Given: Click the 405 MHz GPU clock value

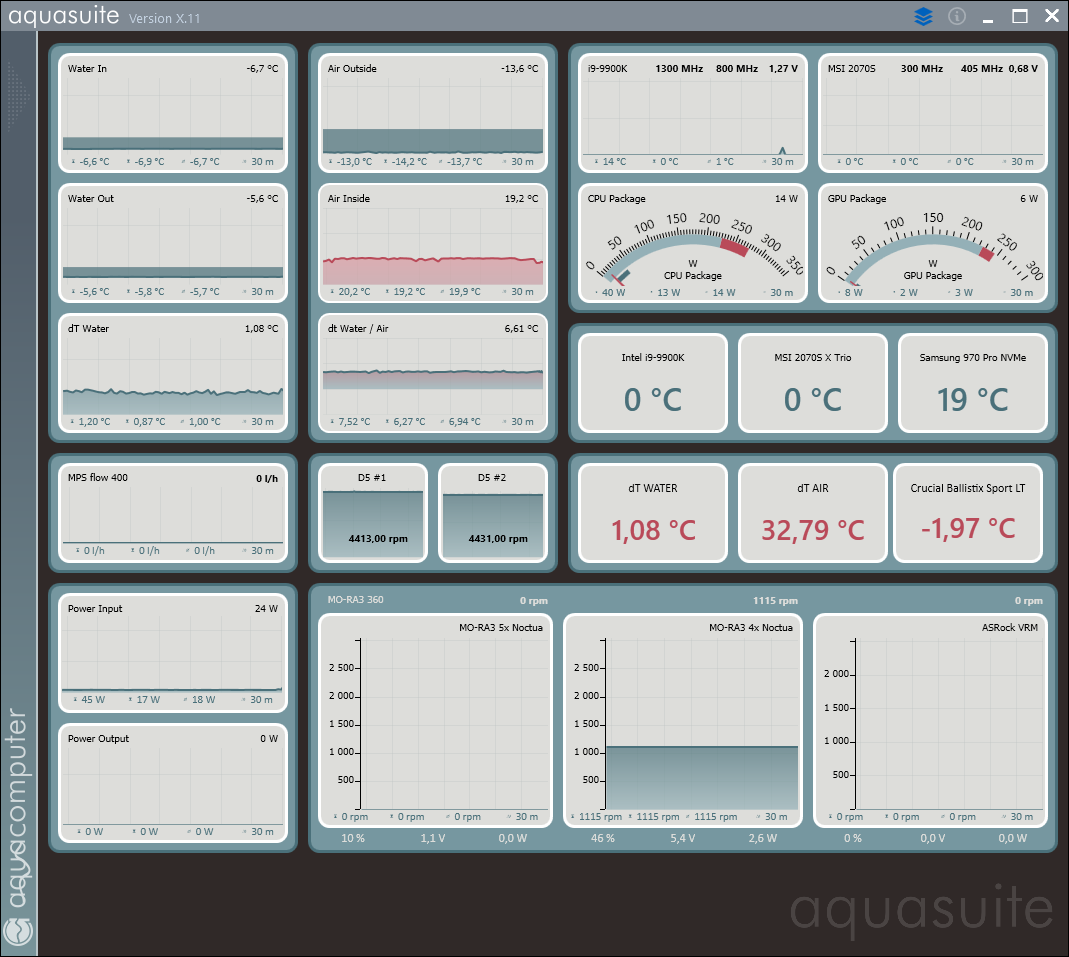Looking at the screenshot, I should click(982, 68).
